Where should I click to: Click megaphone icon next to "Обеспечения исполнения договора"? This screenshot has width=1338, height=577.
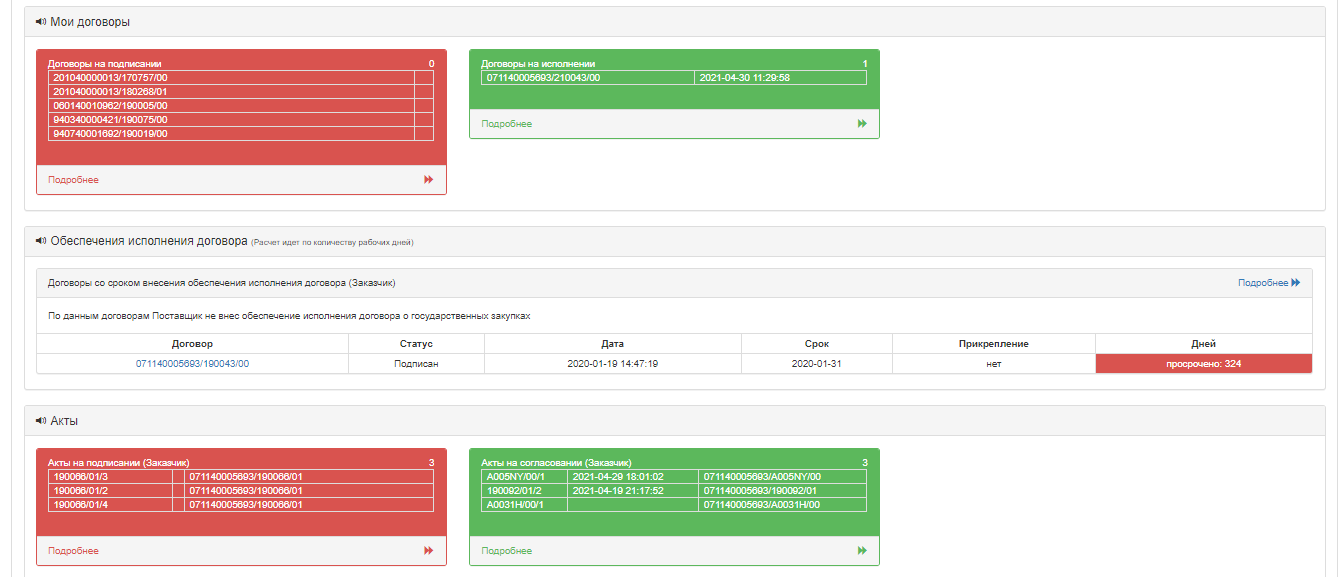(x=41, y=241)
